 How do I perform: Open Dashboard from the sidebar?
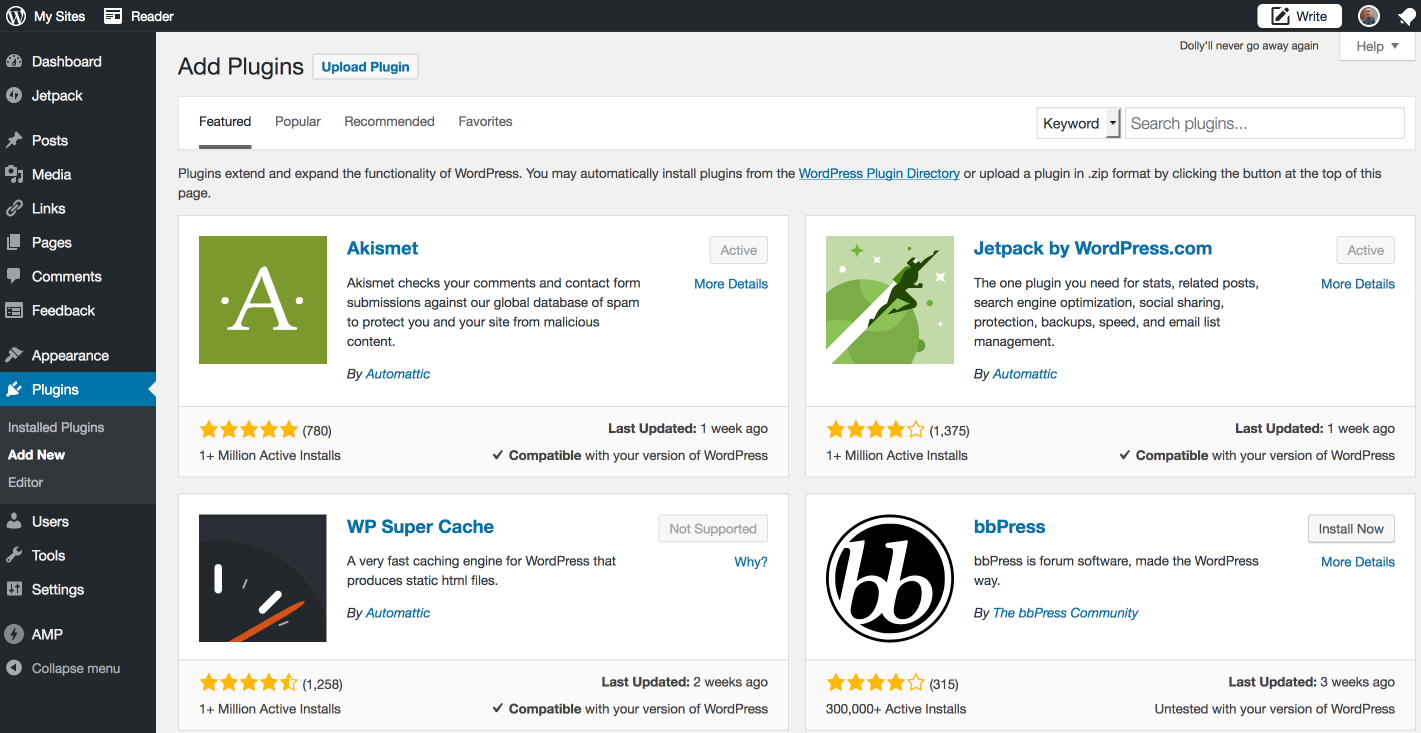[66, 62]
